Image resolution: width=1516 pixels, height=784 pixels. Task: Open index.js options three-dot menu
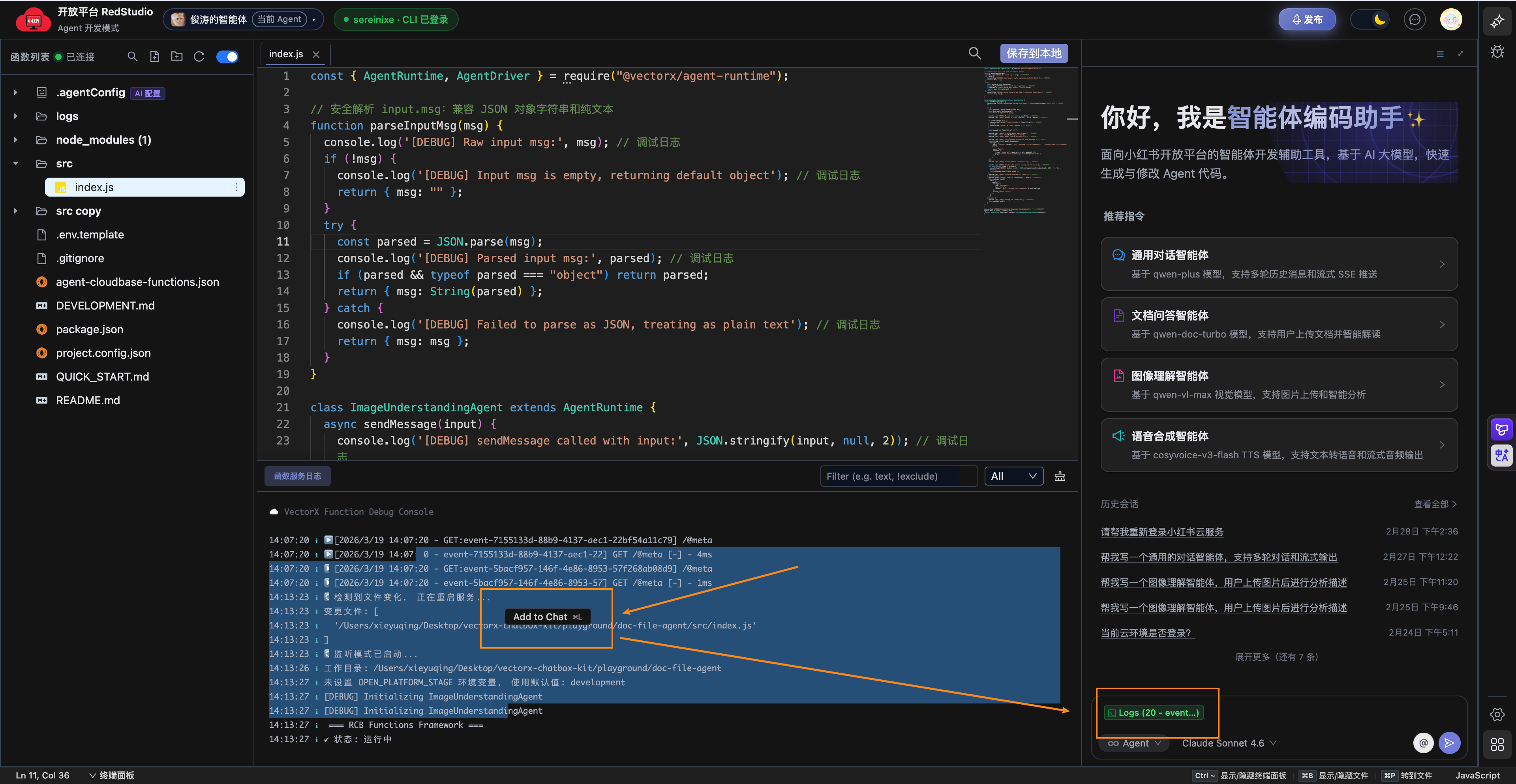click(236, 187)
